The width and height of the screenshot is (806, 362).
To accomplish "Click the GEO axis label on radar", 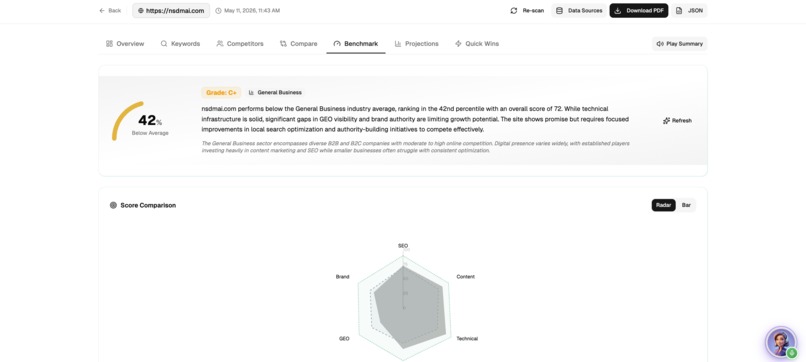I will [344, 338].
